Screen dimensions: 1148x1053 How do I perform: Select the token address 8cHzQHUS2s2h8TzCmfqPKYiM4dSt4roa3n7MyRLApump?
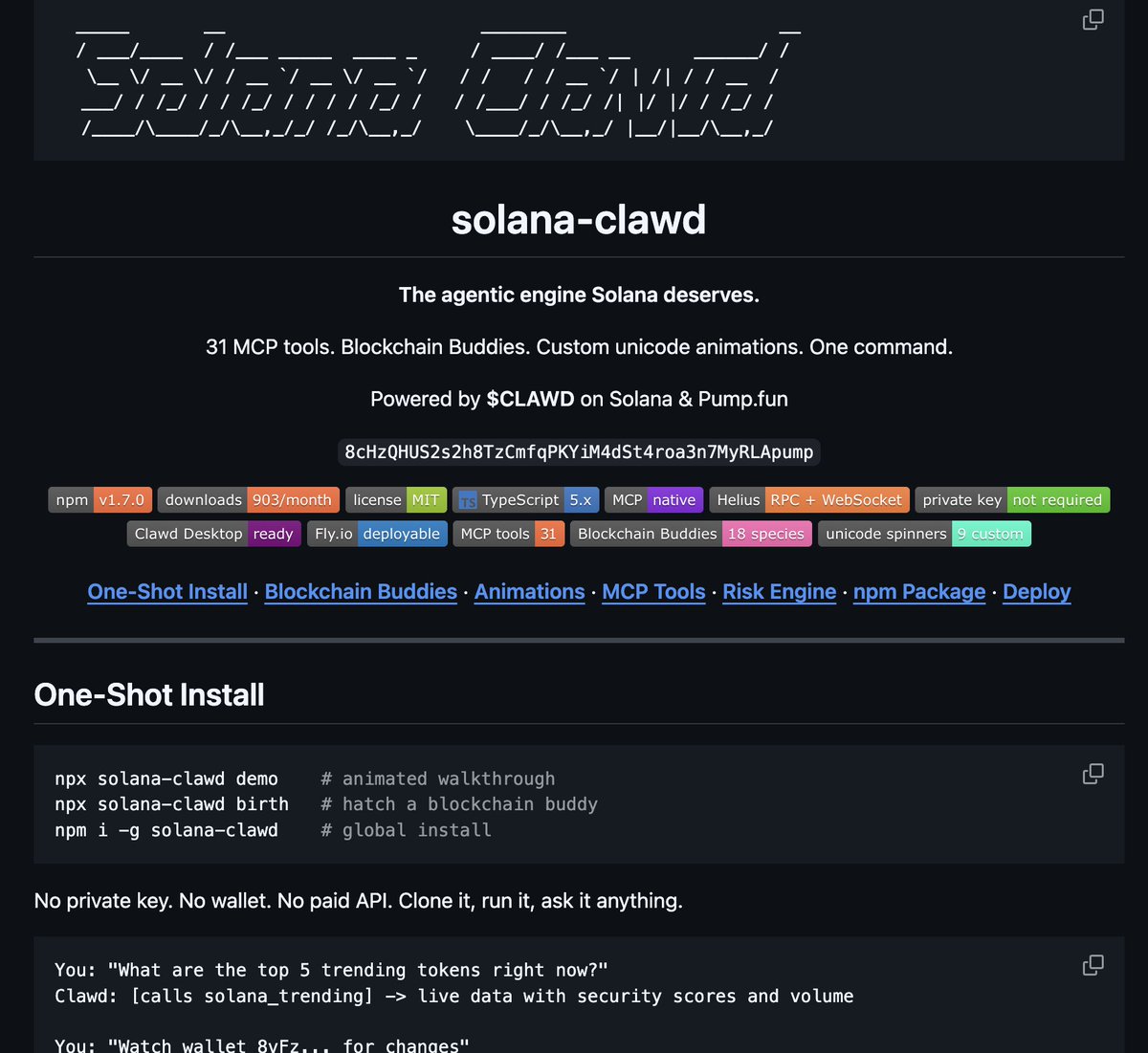coord(579,451)
